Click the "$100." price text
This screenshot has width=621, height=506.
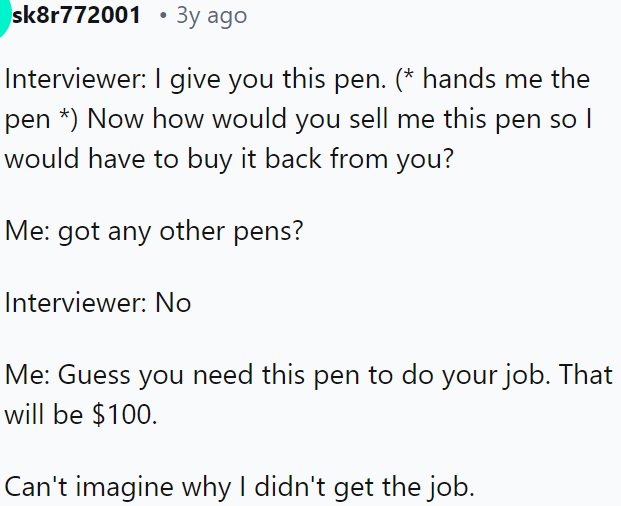[x=125, y=415]
